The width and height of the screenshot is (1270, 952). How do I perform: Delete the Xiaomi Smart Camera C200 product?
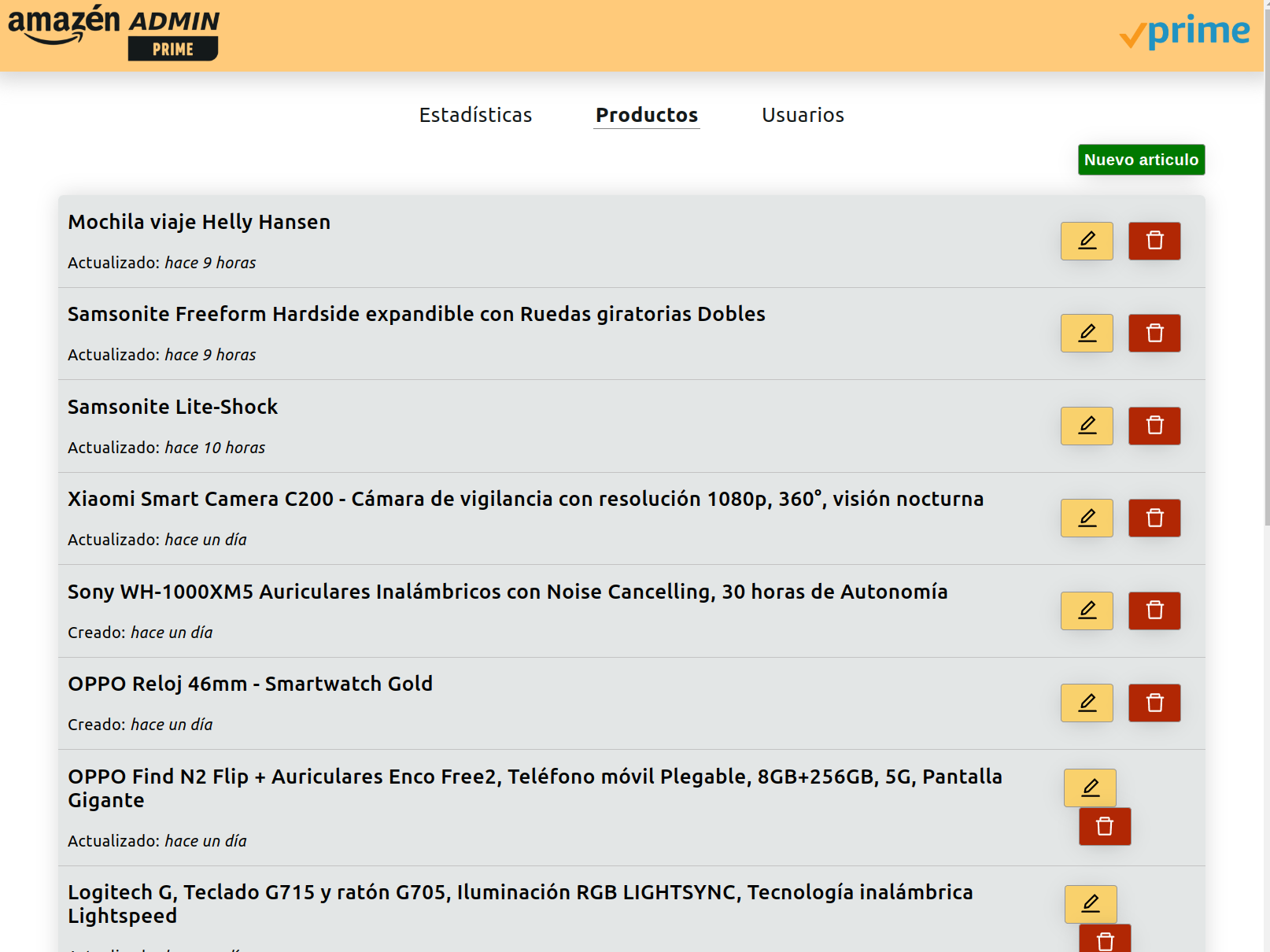click(x=1154, y=518)
